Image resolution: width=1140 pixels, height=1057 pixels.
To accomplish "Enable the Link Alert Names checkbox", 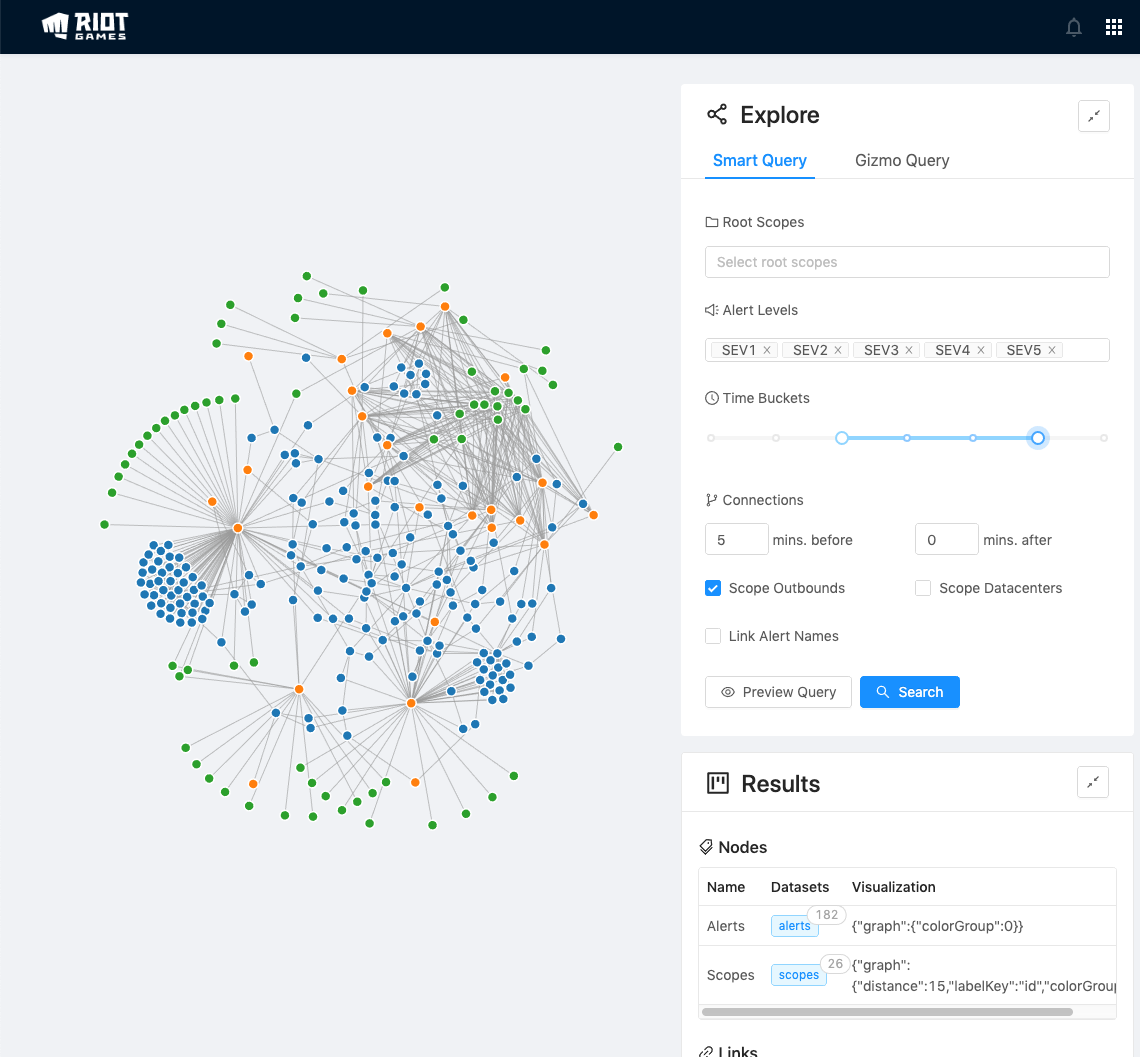I will (713, 636).
